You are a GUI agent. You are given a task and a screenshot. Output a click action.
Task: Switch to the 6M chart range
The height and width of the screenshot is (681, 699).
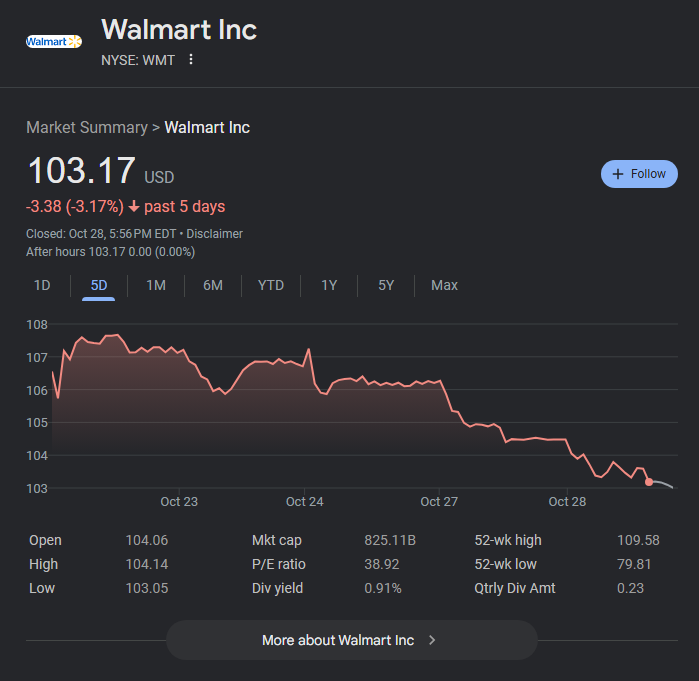(x=213, y=285)
